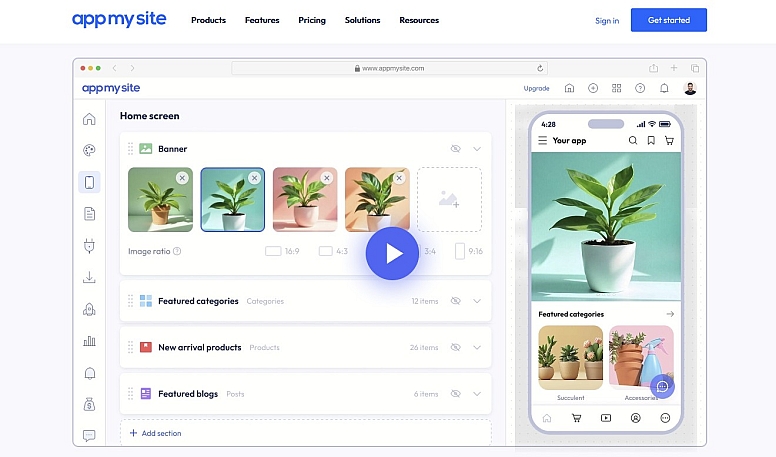776x457 pixels.
Task: Open the download icon in sidebar
Action: tap(89, 277)
